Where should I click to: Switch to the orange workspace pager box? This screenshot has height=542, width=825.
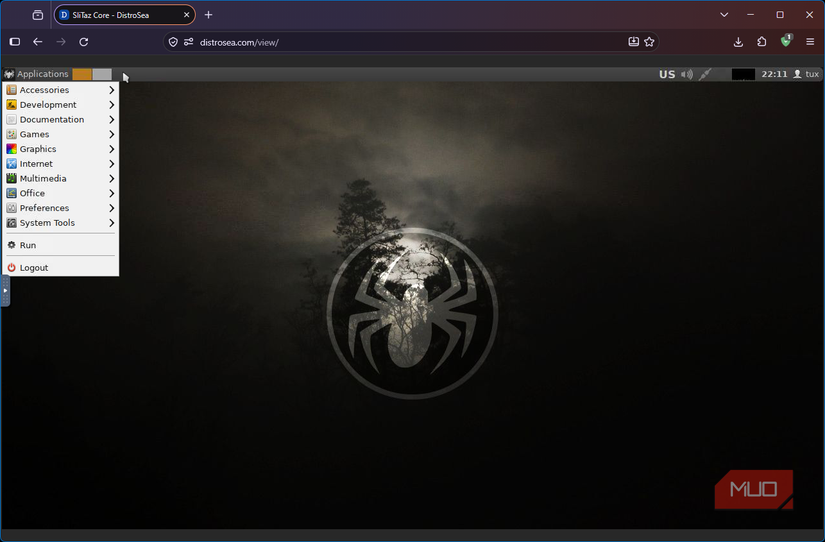82,74
